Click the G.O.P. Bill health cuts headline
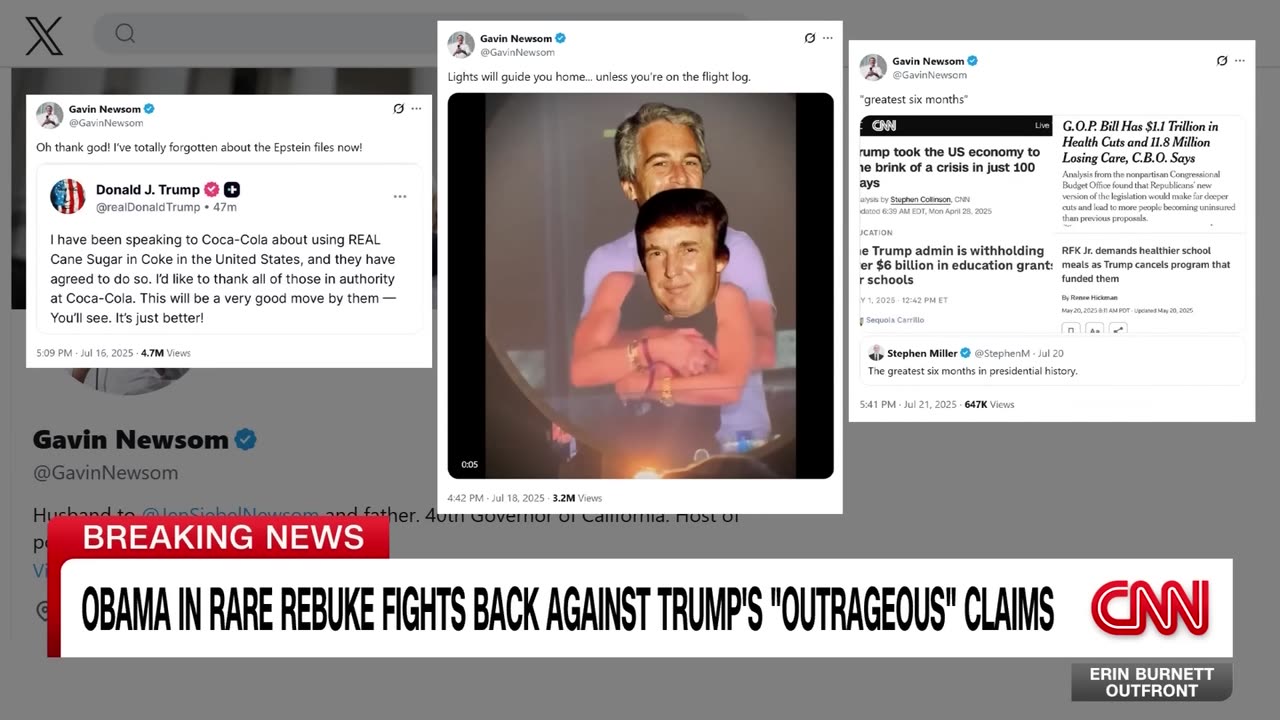Image resolution: width=1280 pixels, height=720 pixels. coord(1140,142)
